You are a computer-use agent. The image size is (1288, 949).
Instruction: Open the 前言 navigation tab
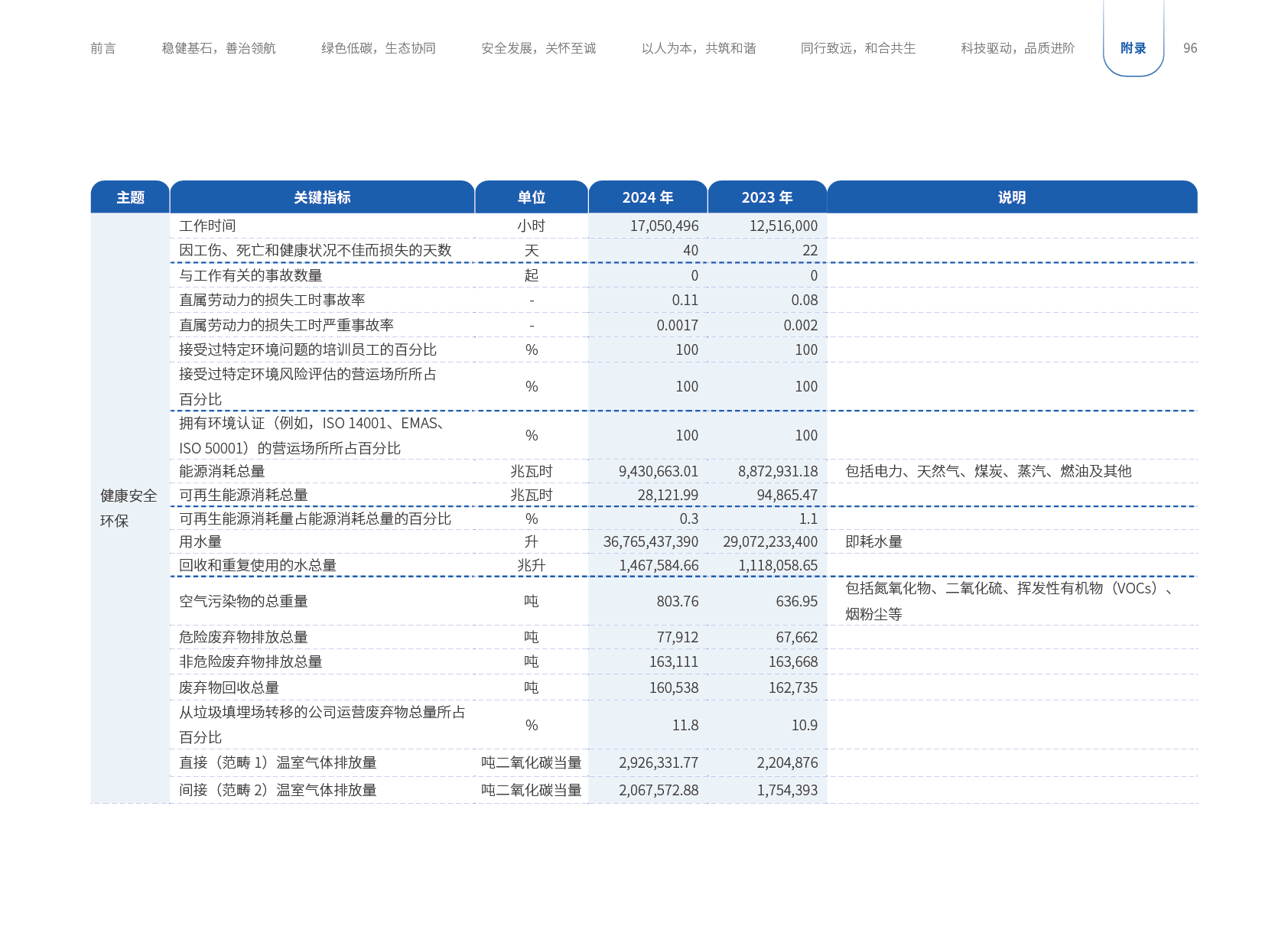[x=103, y=48]
